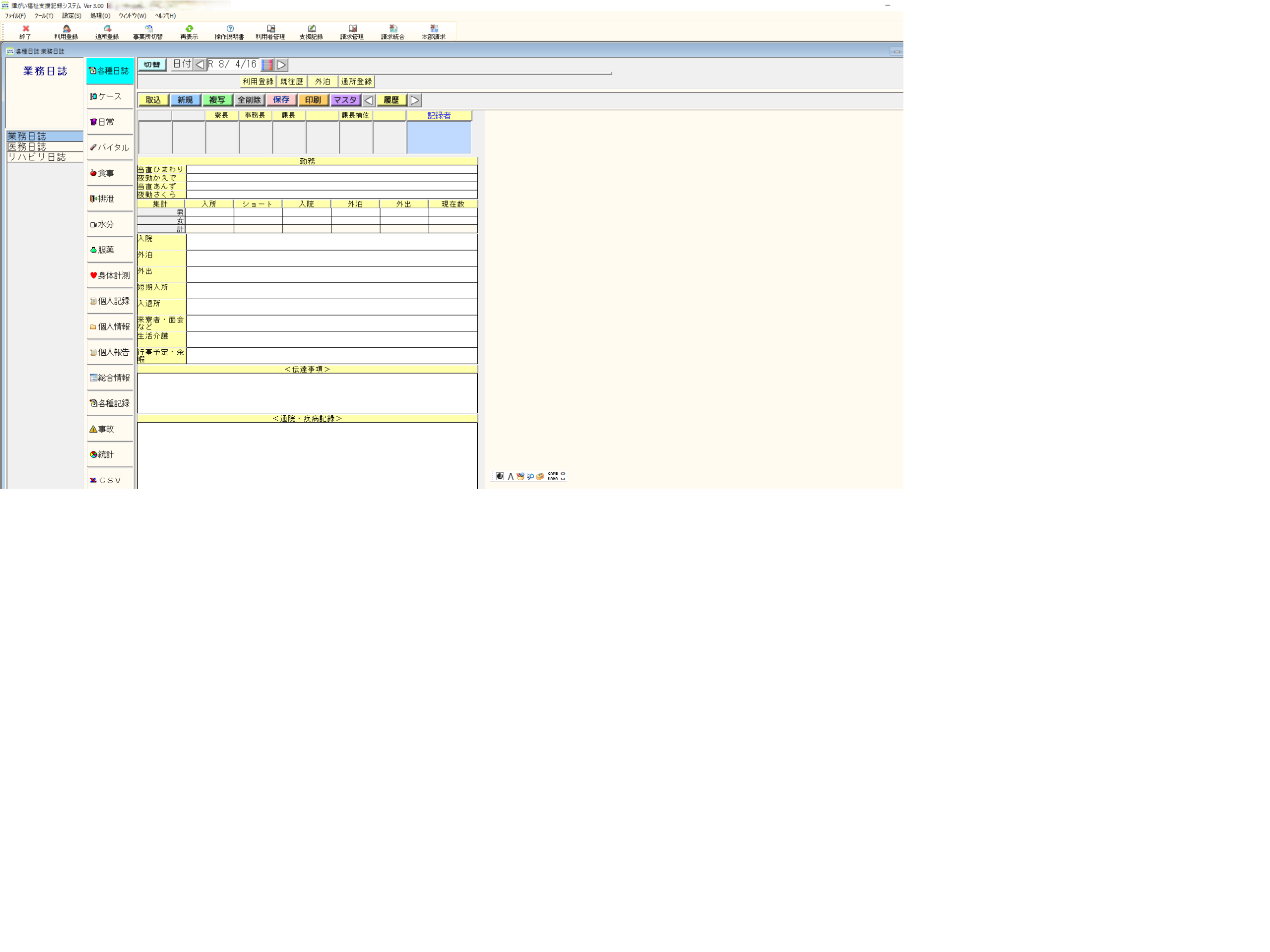Open the 操作説明書 help icon
Viewport: 1270px width, 952px height.
pyautogui.click(x=229, y=32)
